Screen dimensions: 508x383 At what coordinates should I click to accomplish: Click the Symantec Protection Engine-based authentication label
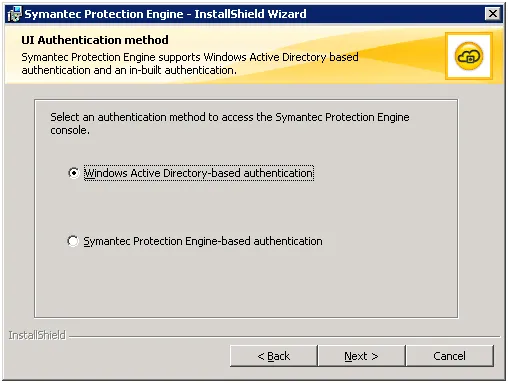203,241
